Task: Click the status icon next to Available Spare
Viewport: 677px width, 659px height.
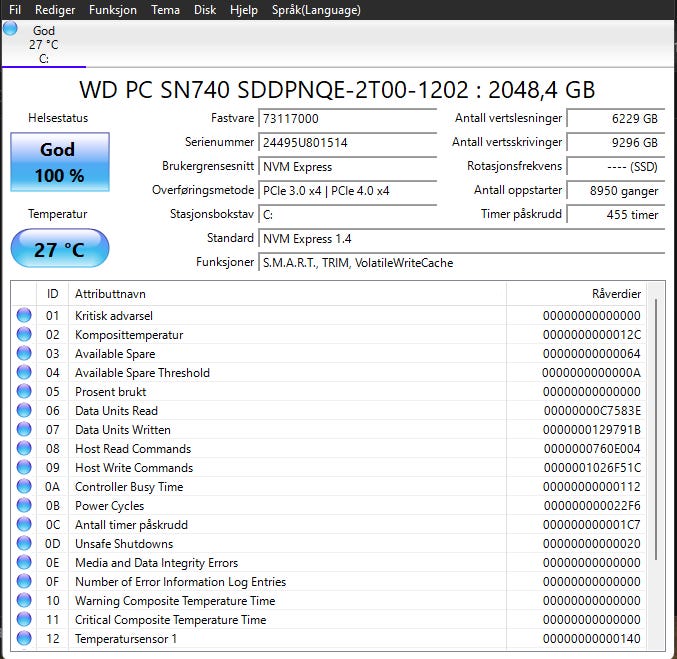Action: [x=24, y=354]
